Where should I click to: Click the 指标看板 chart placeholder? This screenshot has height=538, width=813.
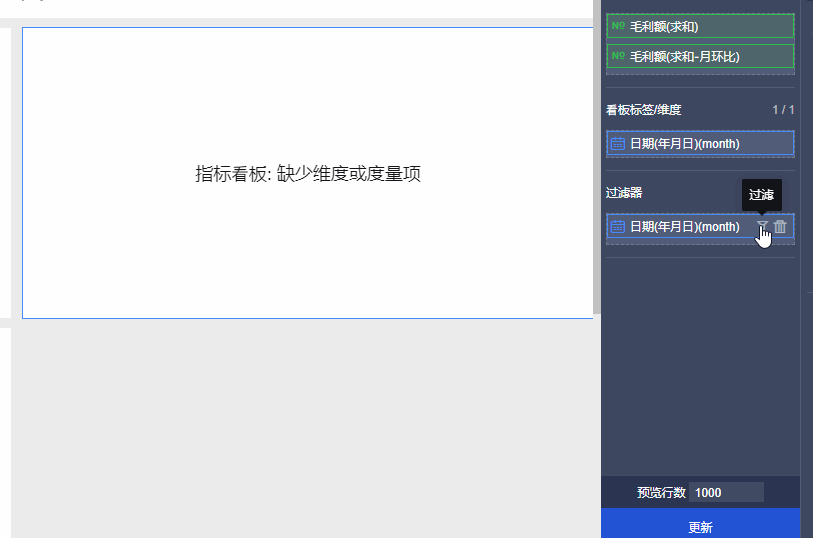pyautogui.click(x=307, y=173)
